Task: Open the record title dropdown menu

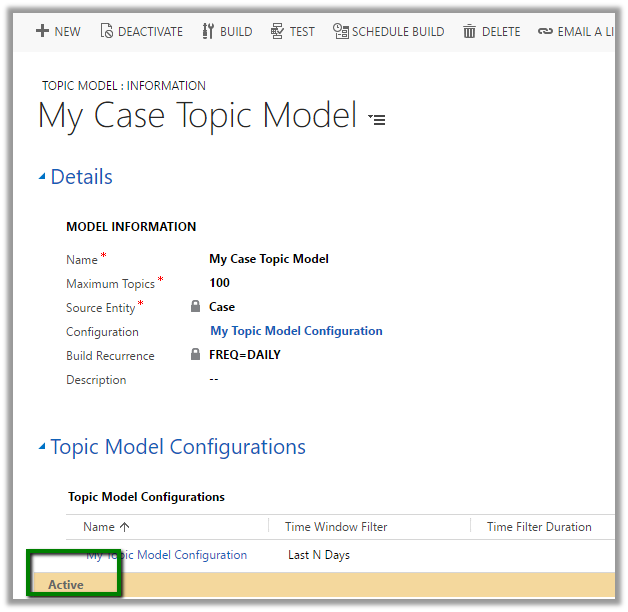Action: coord(377,119)
